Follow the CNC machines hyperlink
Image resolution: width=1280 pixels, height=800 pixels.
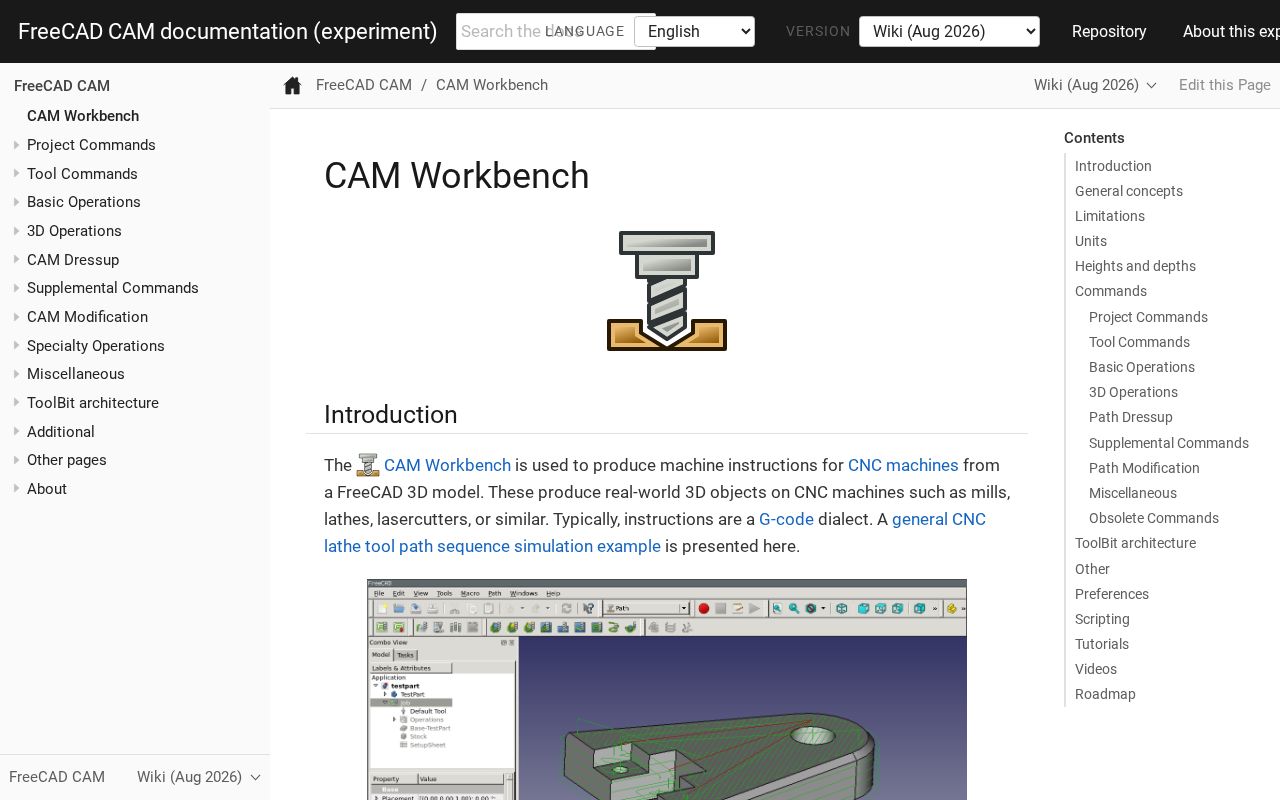[903, 465]
